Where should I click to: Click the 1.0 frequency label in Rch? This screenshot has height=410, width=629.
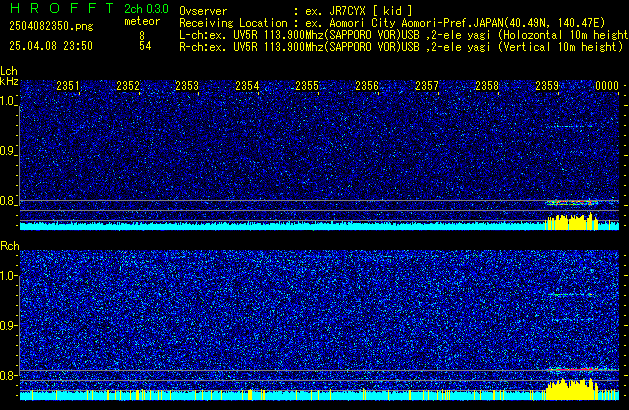coord(8,276)
